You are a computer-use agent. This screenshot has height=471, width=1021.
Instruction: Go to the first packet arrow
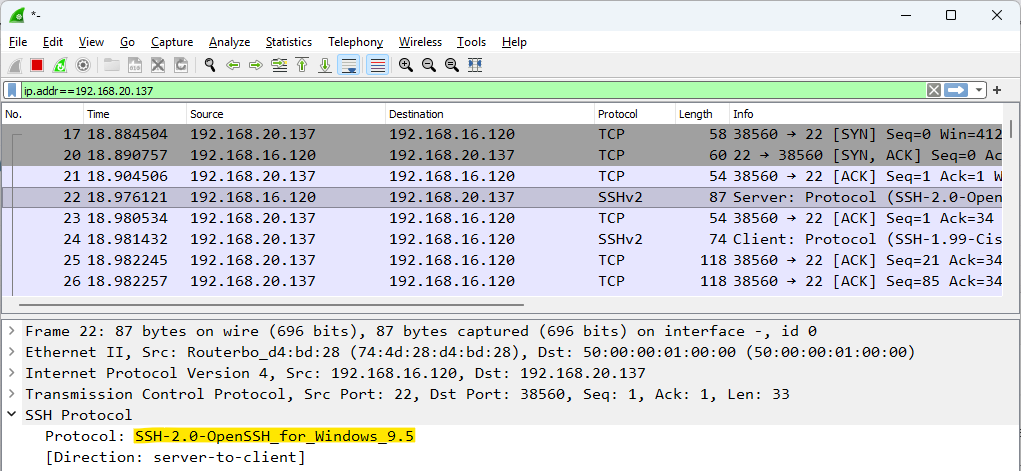302,65
